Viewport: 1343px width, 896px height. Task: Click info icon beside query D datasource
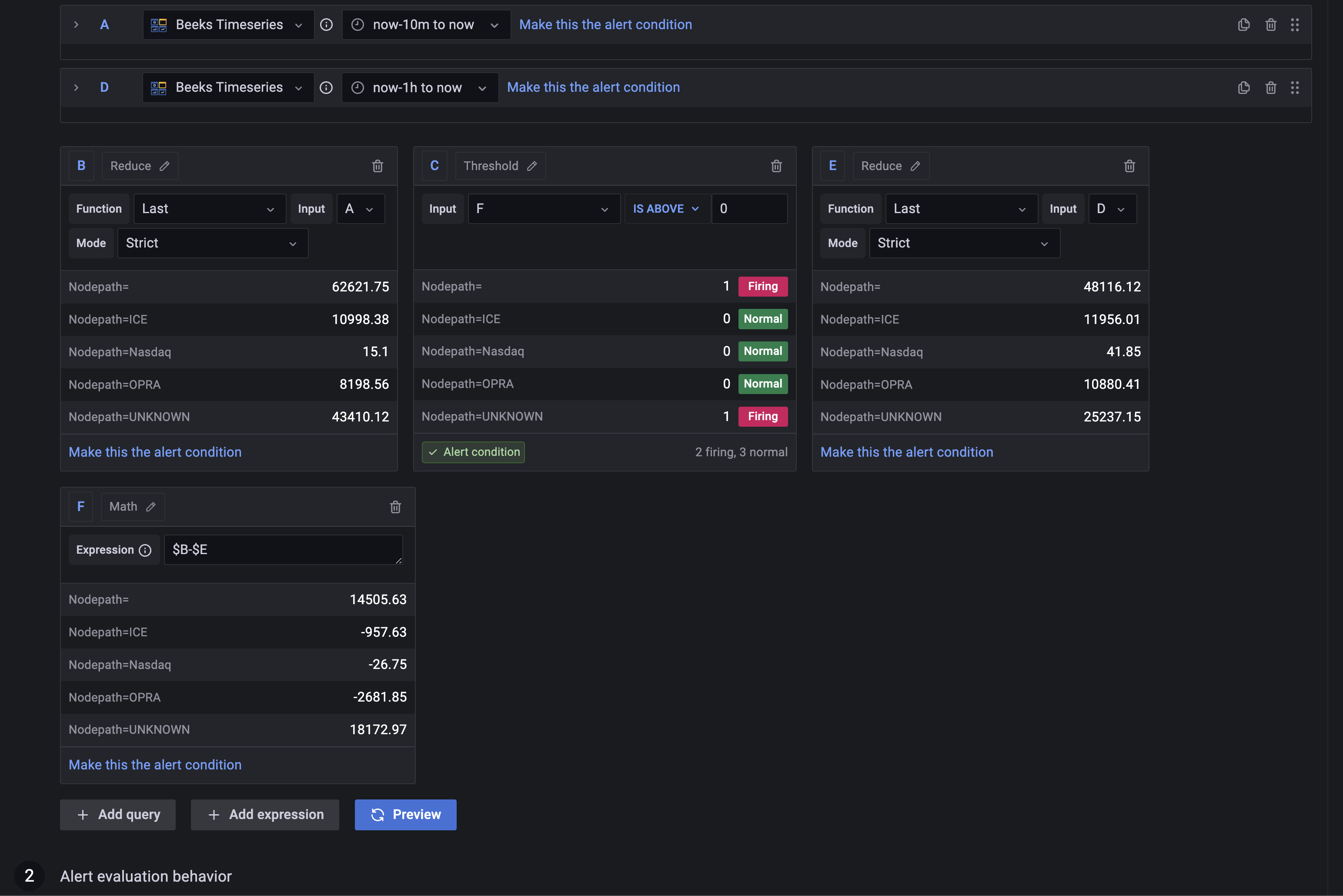(326, 87)
